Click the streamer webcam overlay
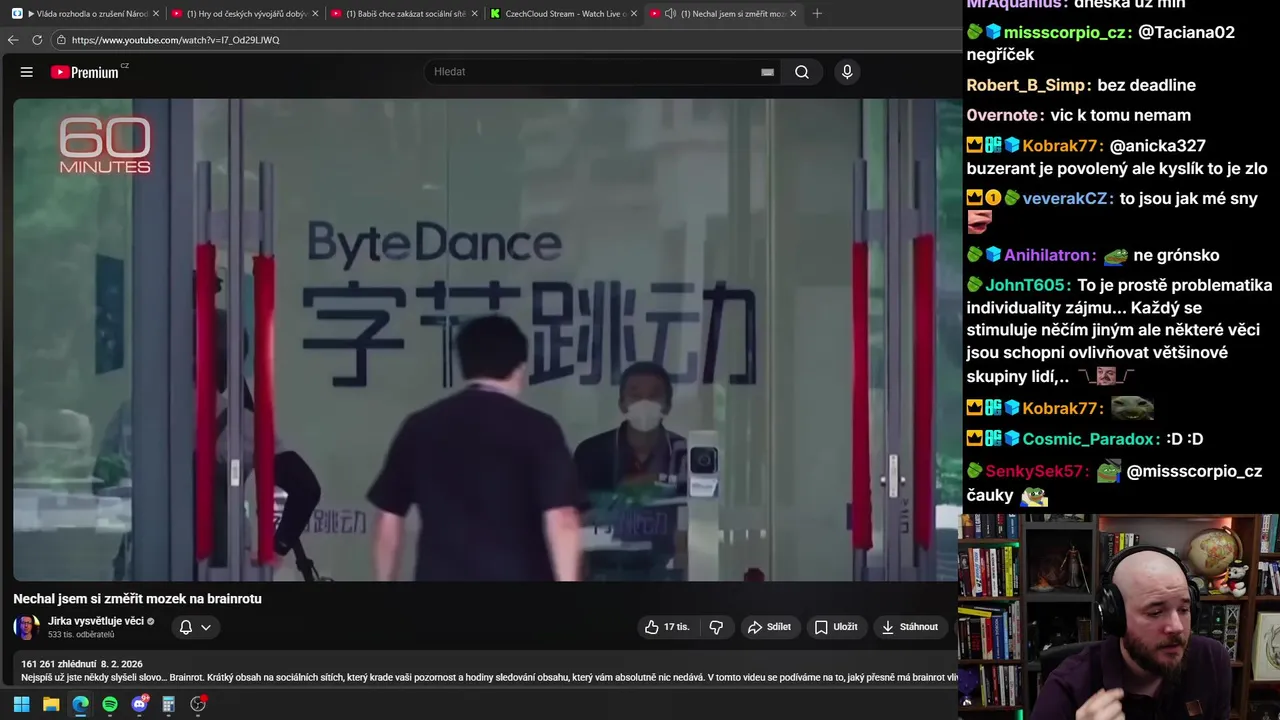 click(x=1119, y=617)
